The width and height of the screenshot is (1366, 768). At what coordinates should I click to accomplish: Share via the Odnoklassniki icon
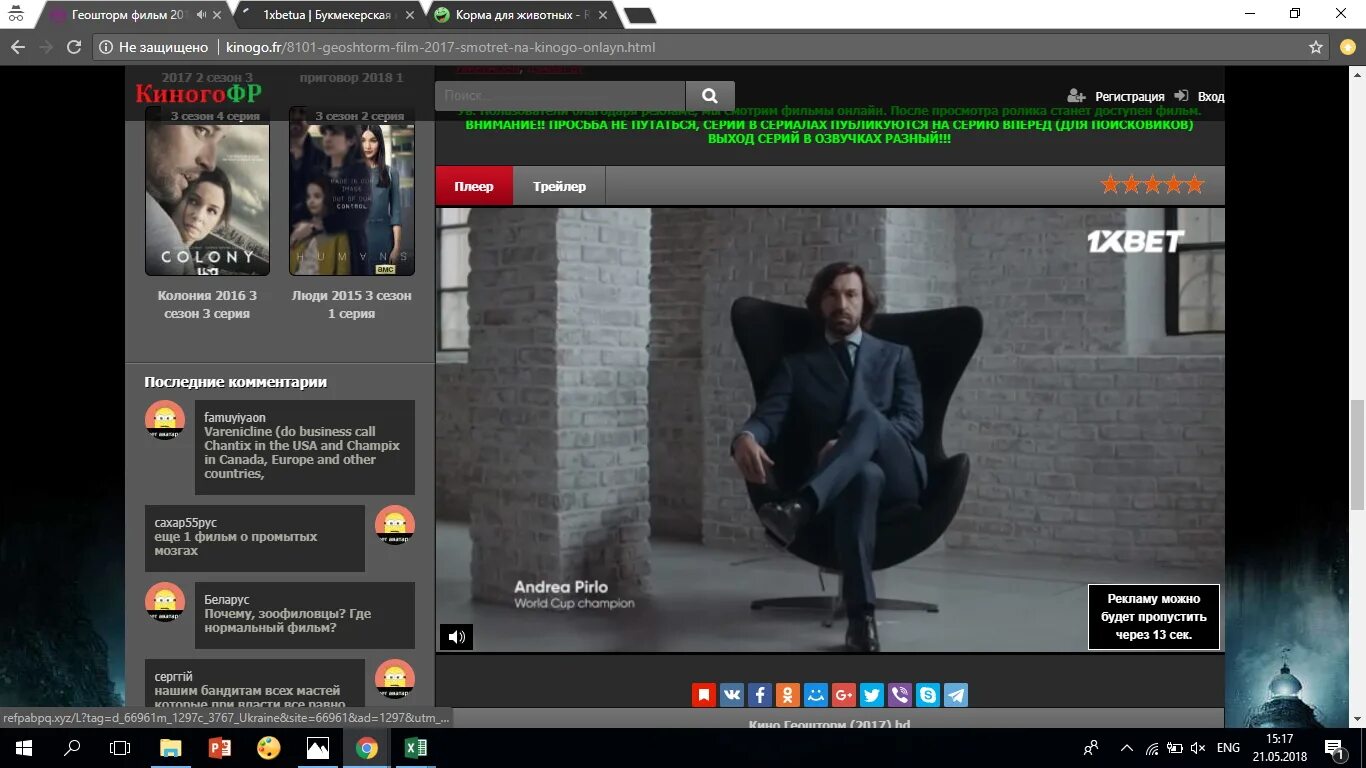(787, 694)
